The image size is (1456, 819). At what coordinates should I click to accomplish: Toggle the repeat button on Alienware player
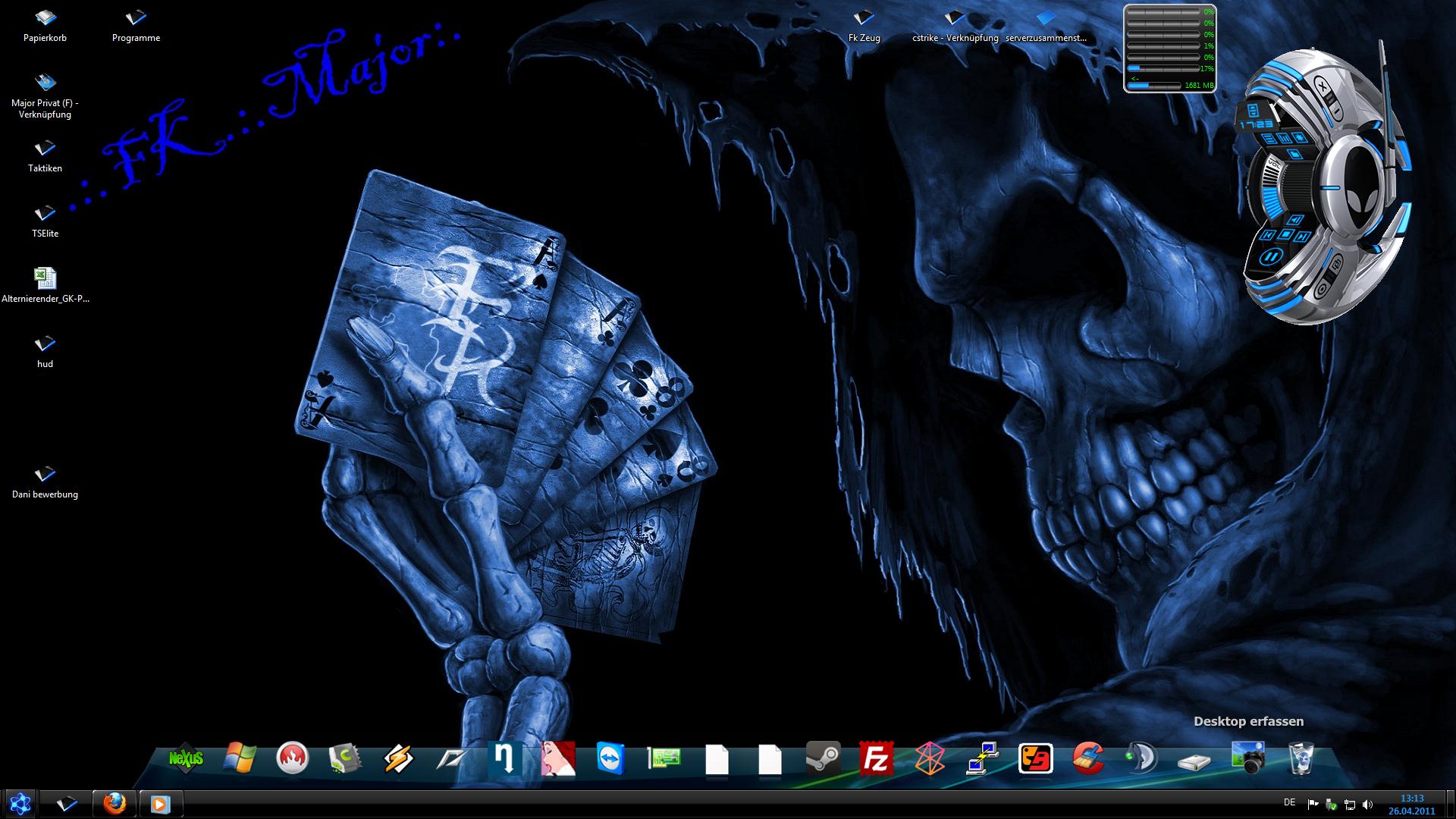pos(1337,265)
